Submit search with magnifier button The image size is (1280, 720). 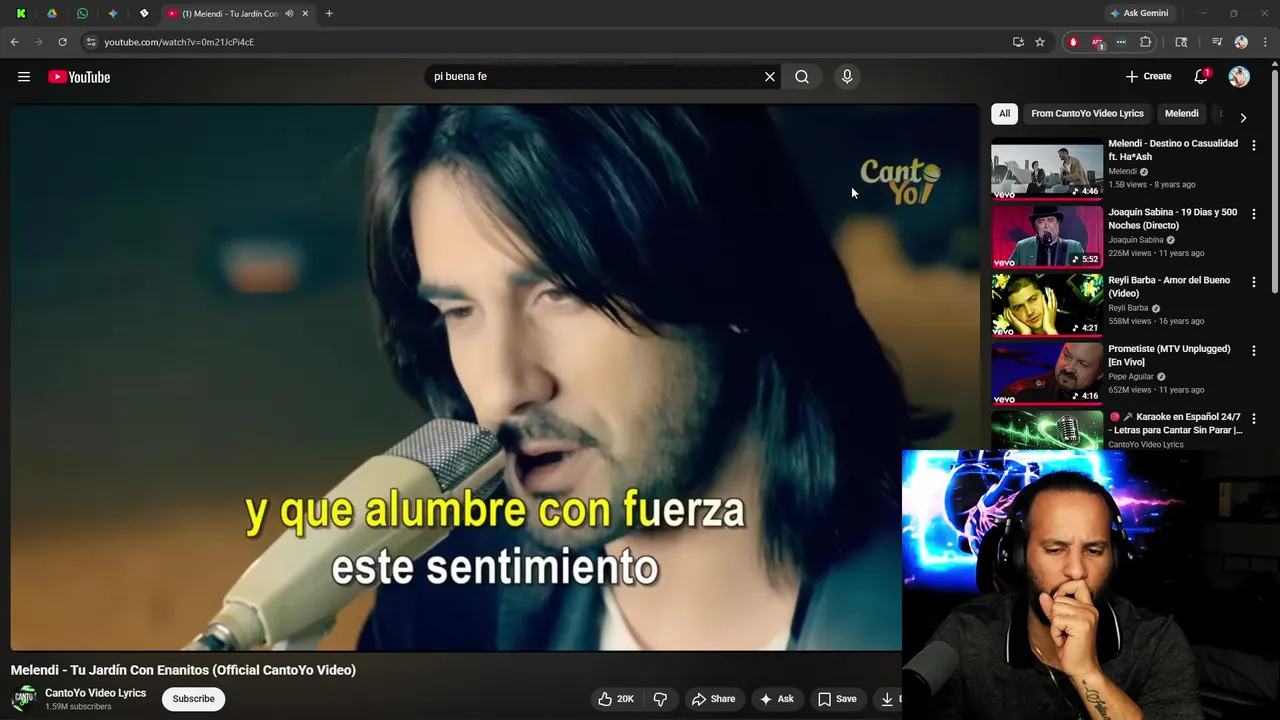(802, 77)
